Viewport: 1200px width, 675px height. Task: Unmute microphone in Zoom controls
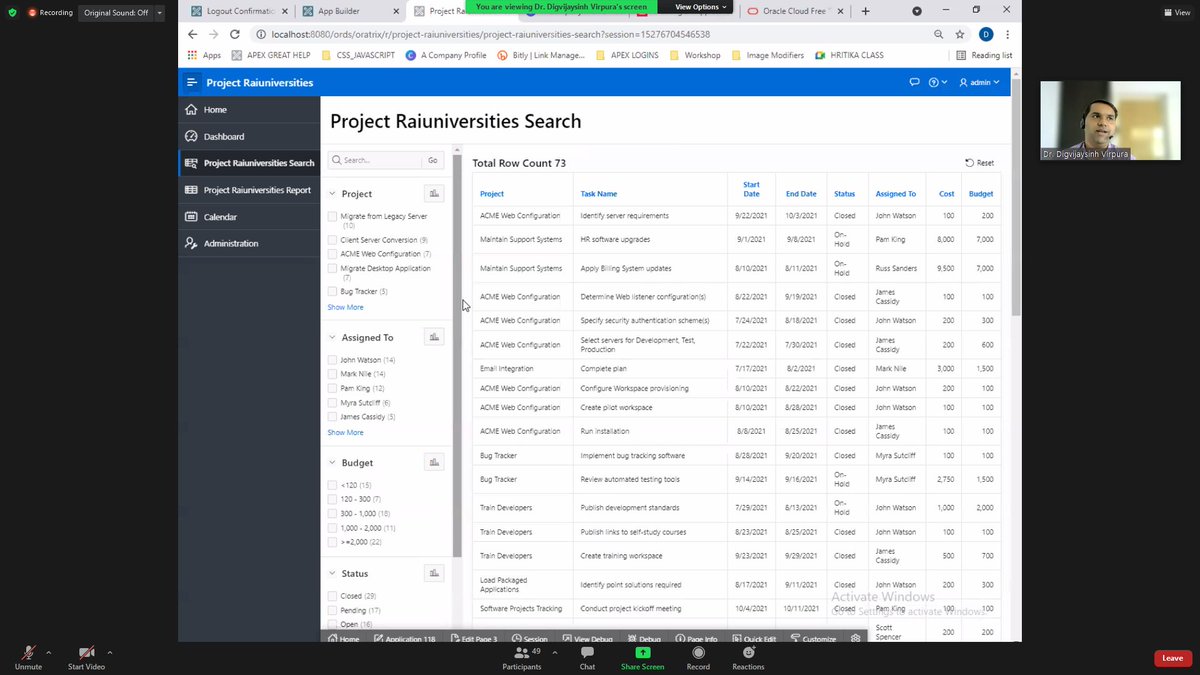[28, 657]
